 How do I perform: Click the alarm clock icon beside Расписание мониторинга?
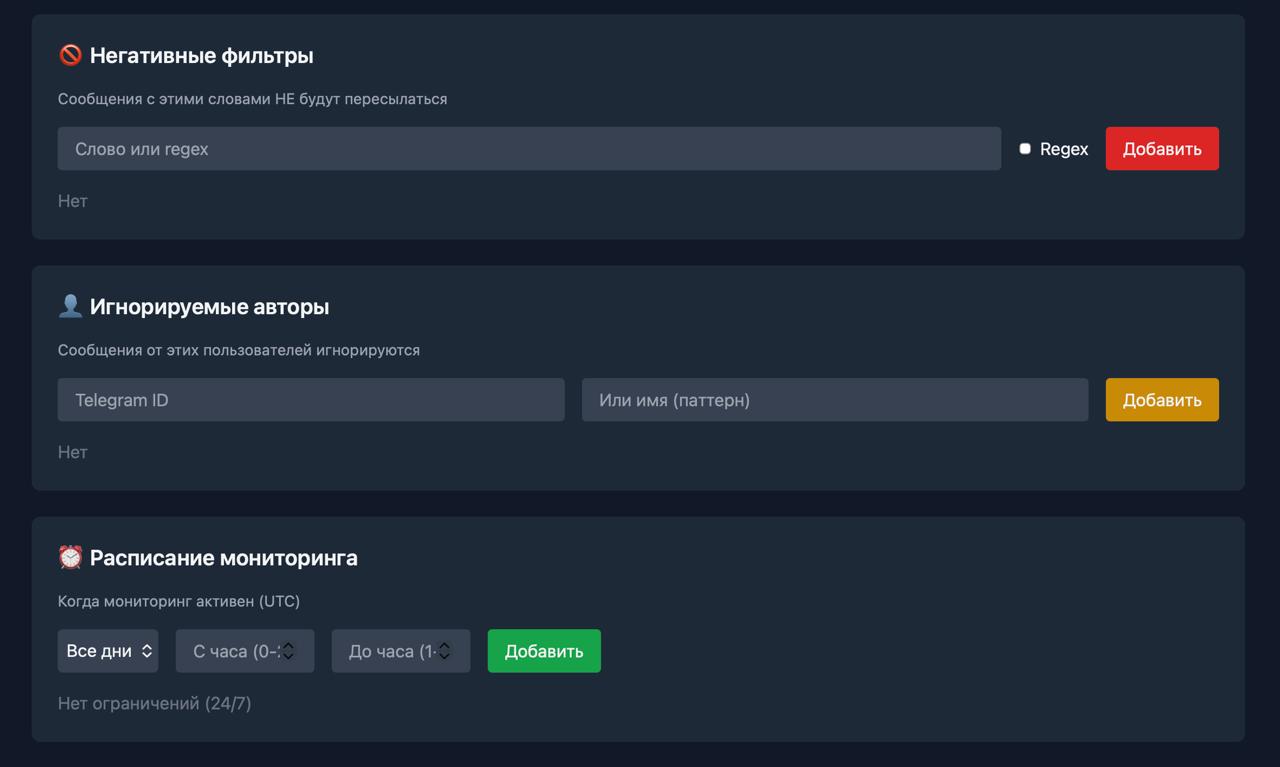[70, 558]
